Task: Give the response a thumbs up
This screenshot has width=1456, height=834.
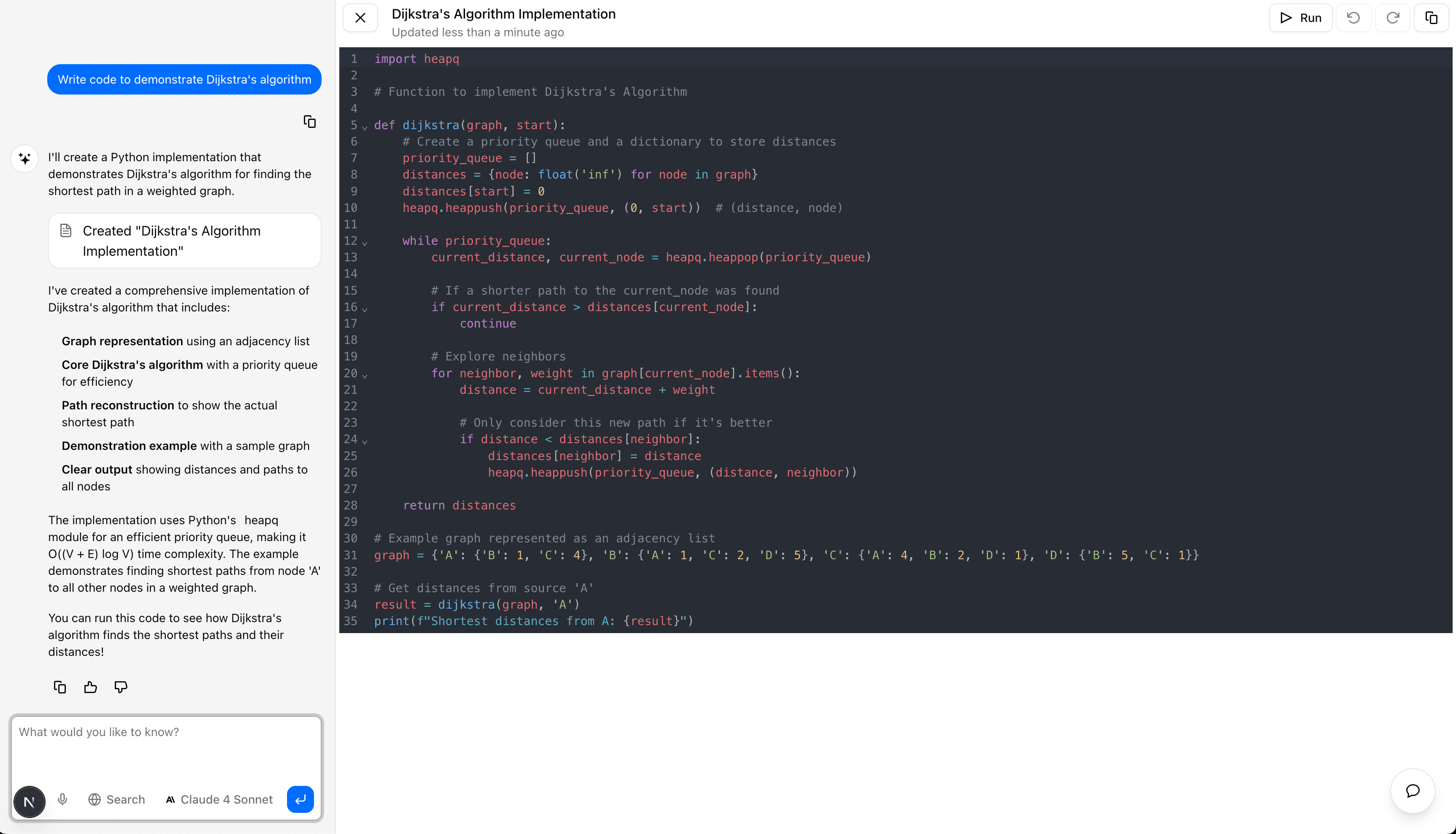Action: pyautogui.click(x=90, y=686)
